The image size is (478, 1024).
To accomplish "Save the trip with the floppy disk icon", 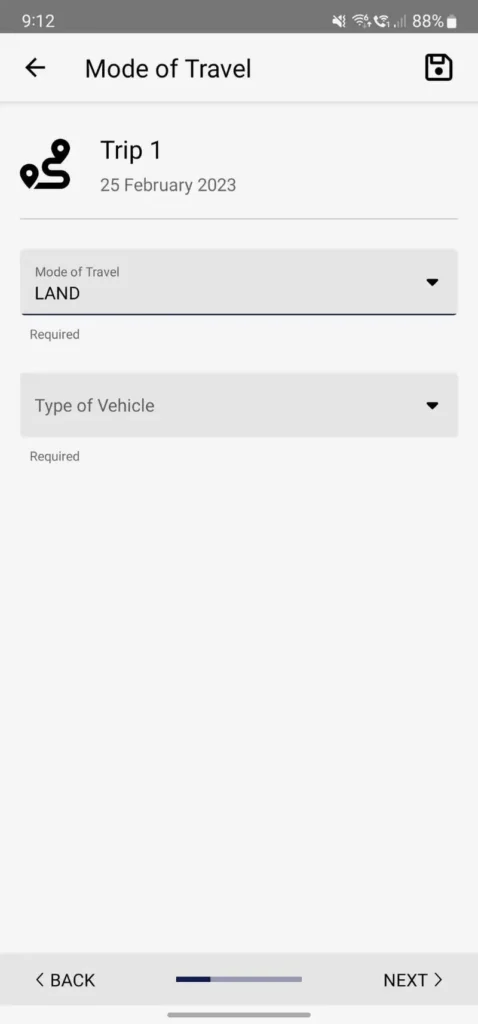I will pos(439,67).
